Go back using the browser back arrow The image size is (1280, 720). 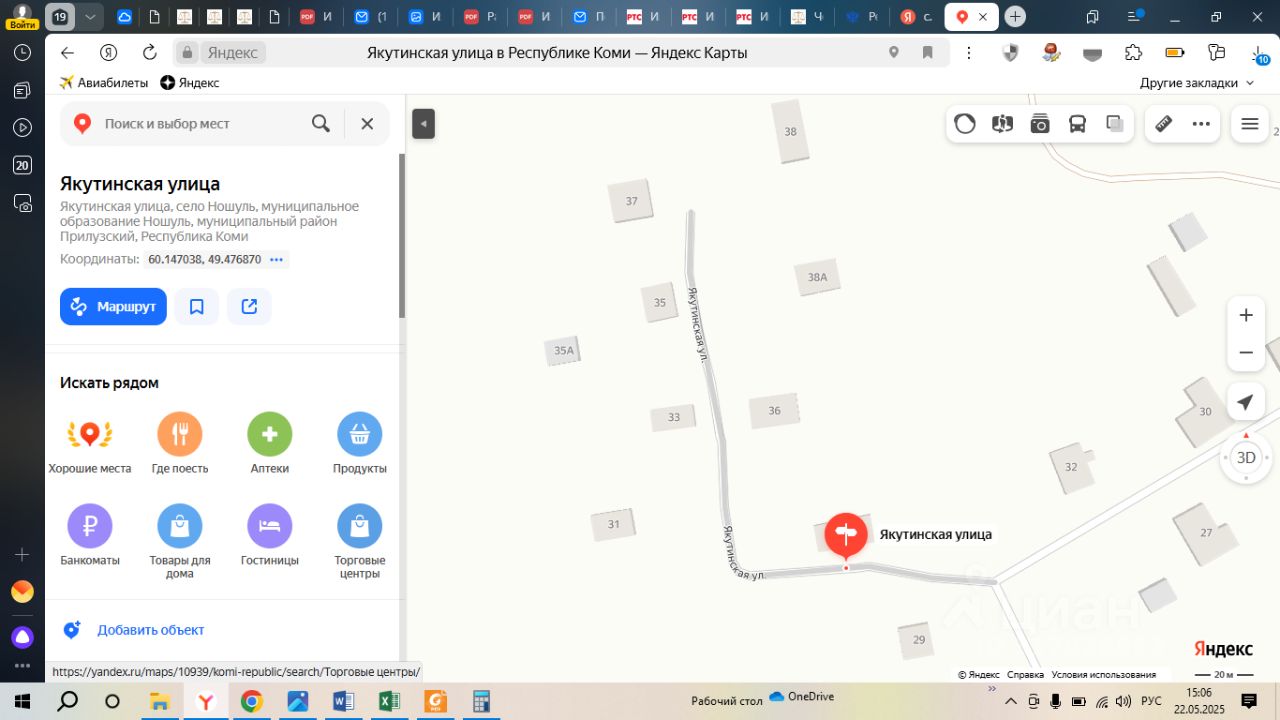coord(67,53)
